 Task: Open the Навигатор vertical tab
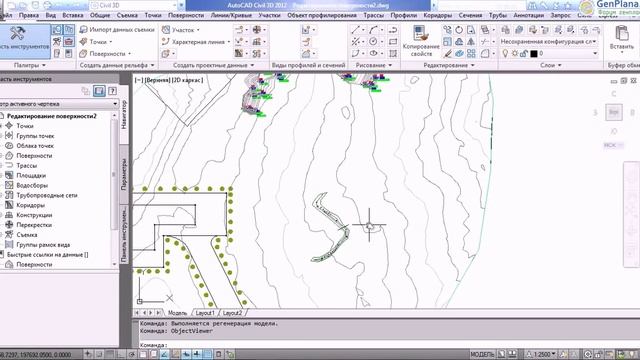click(124, 115)
